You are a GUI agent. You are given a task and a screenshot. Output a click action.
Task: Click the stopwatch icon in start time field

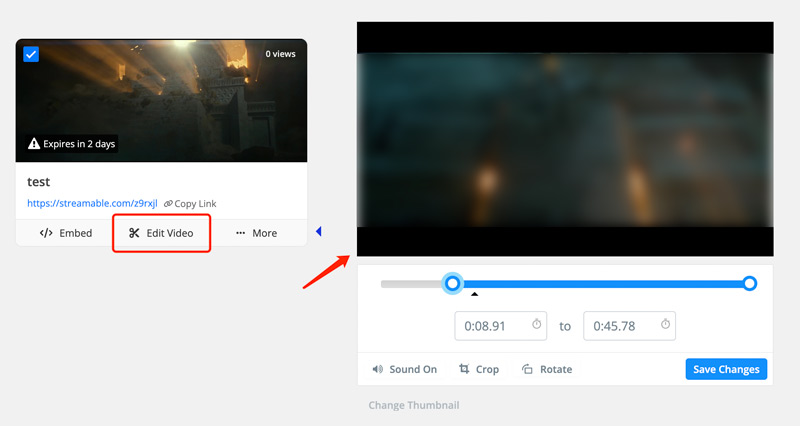537,324
